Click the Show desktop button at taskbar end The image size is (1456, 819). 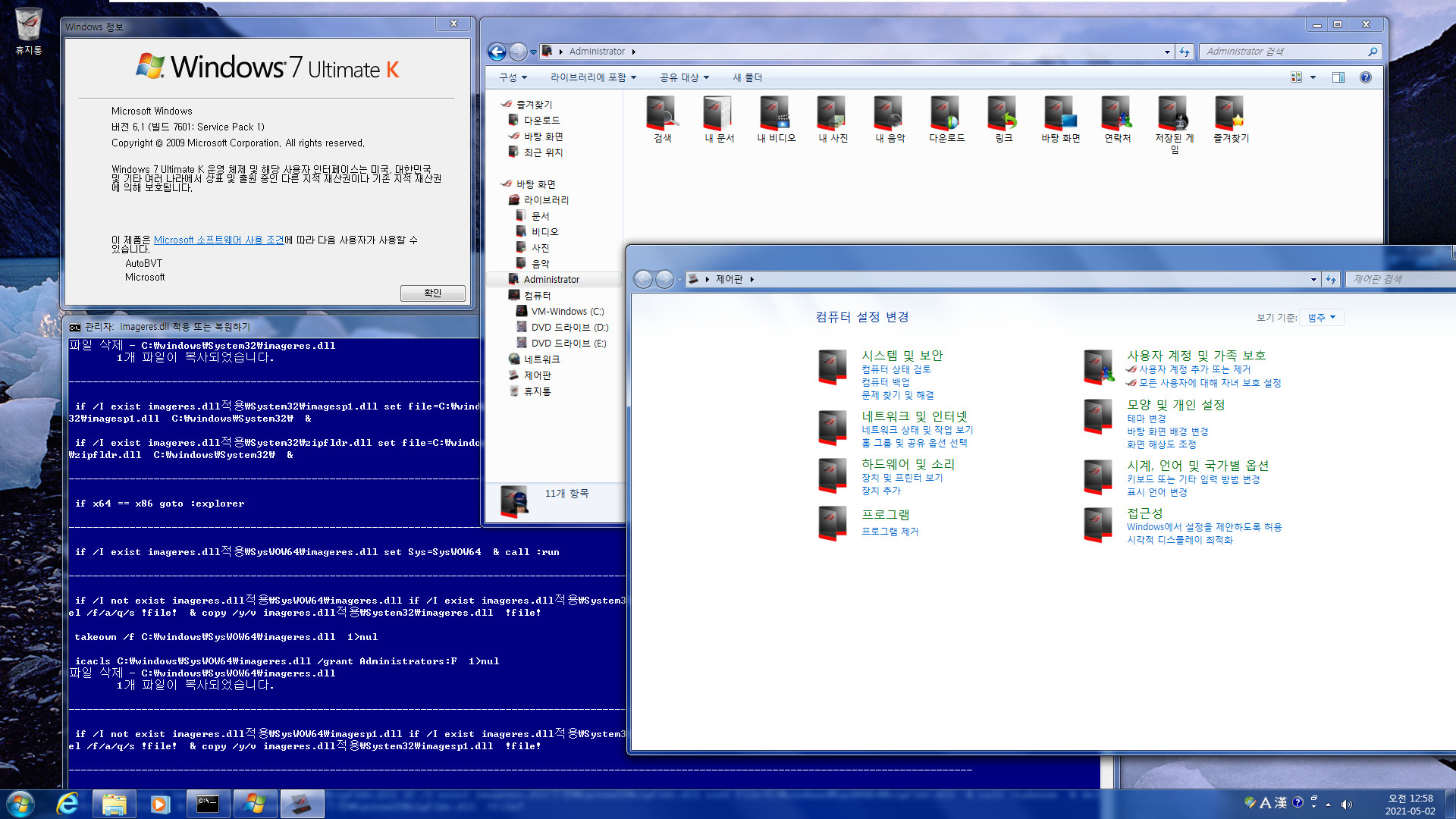(x=1450, y=805)
